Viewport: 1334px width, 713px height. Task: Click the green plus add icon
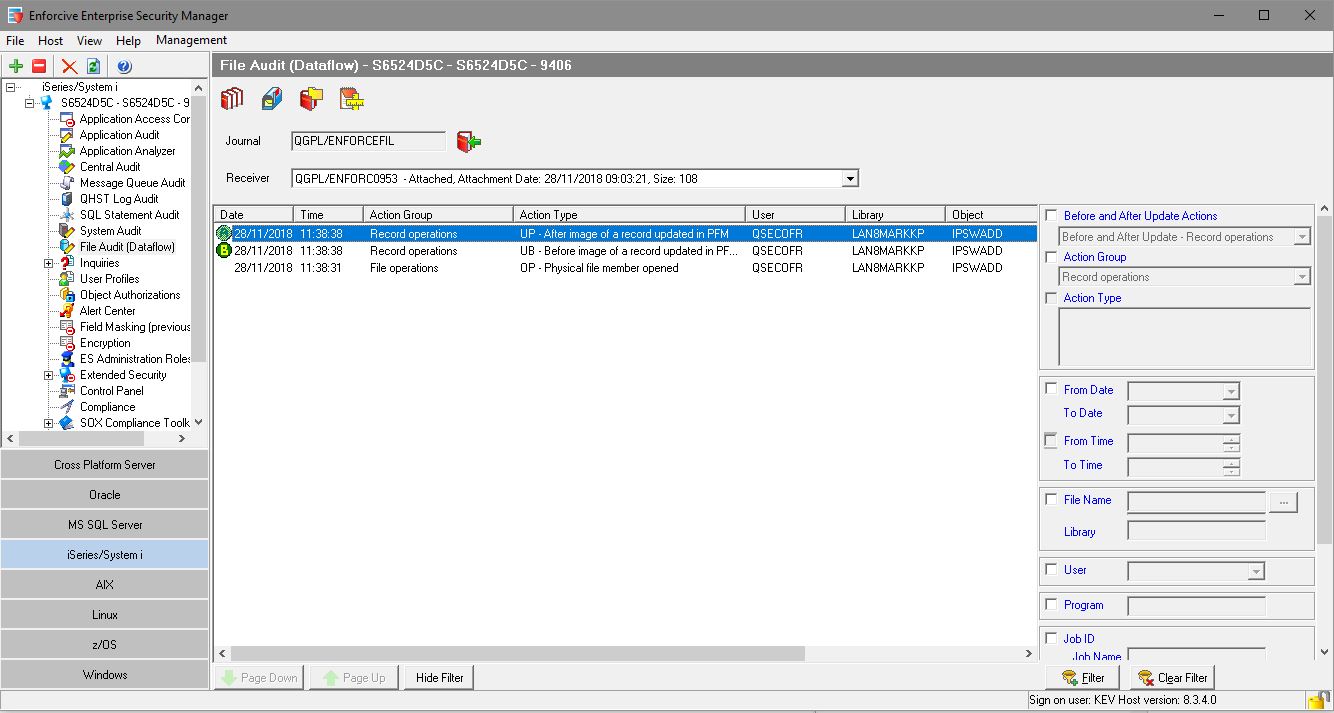[x=16, y=66]
